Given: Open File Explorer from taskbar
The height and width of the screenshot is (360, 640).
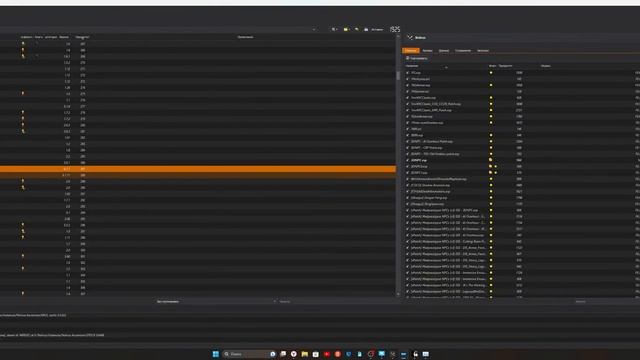Looking at the screenshot, I should coord(304,354).
